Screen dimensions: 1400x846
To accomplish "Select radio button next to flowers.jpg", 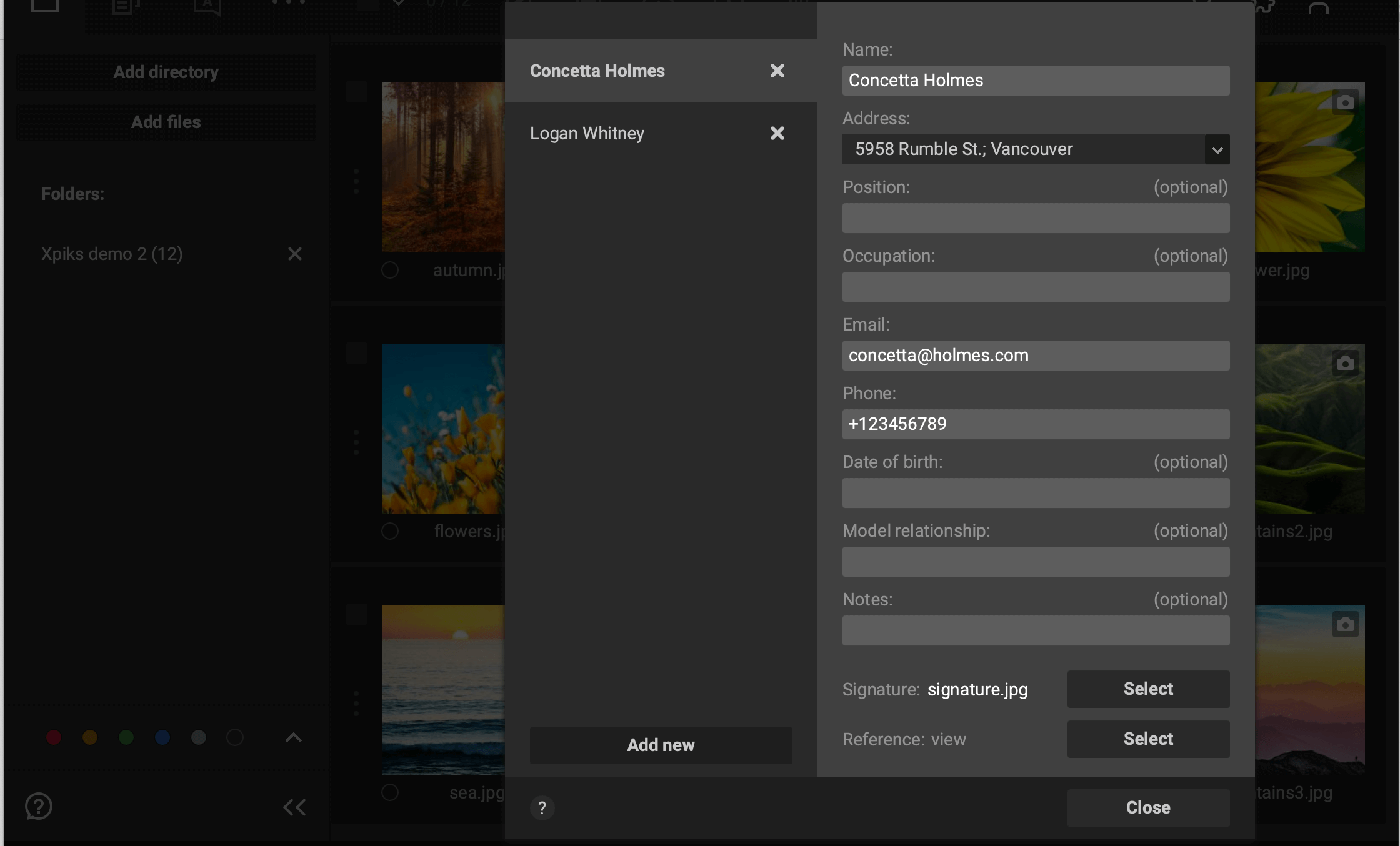I will pos(390,531).
